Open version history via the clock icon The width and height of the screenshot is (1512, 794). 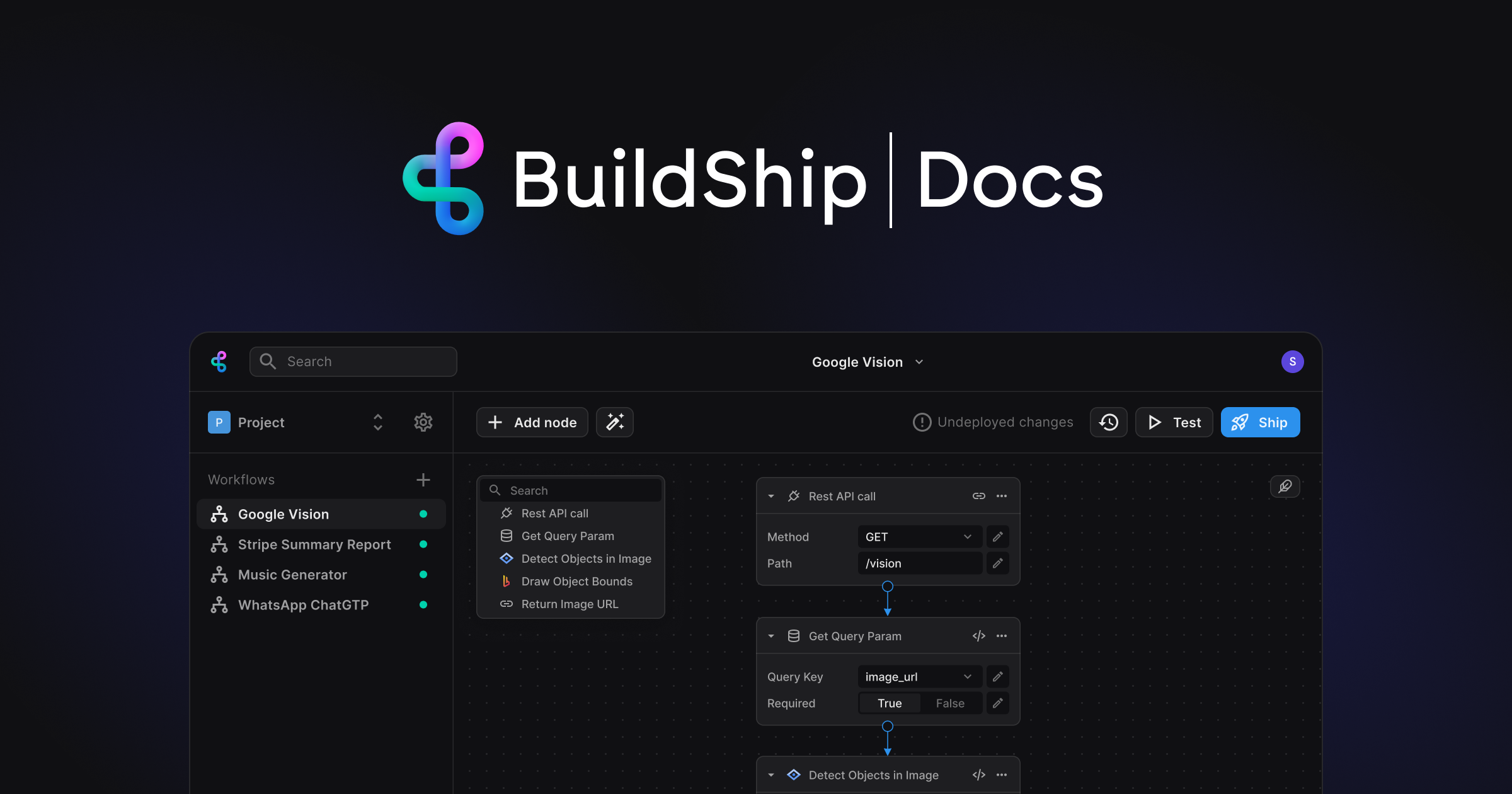[1108, 422]
